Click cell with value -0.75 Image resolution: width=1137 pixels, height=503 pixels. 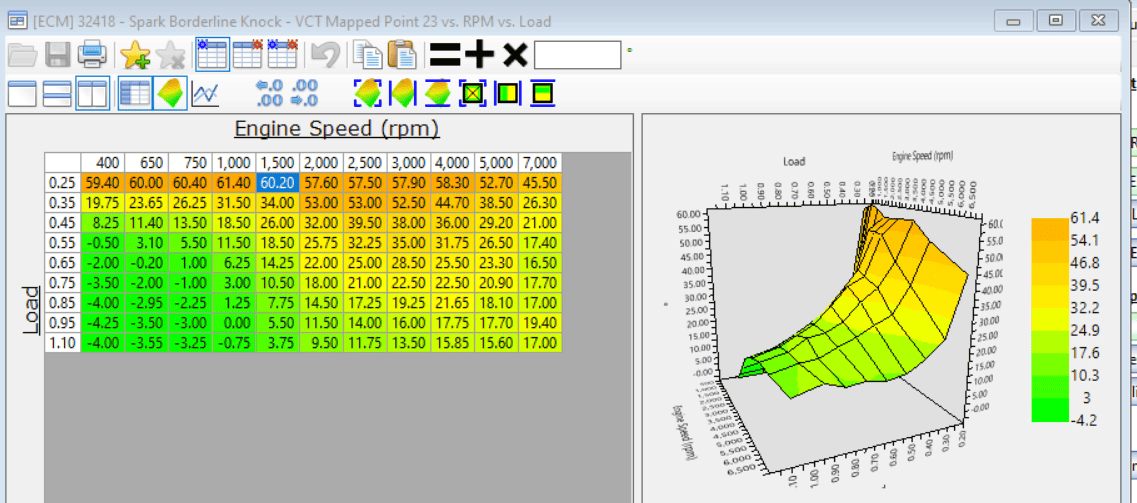[234, 345]
